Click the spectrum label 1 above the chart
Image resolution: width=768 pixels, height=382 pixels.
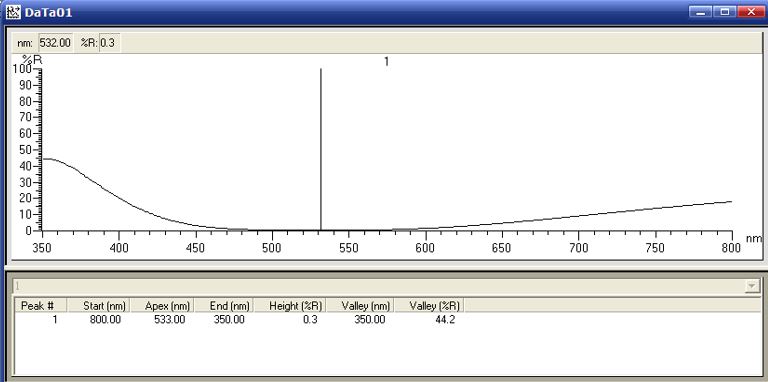(386, 62)
